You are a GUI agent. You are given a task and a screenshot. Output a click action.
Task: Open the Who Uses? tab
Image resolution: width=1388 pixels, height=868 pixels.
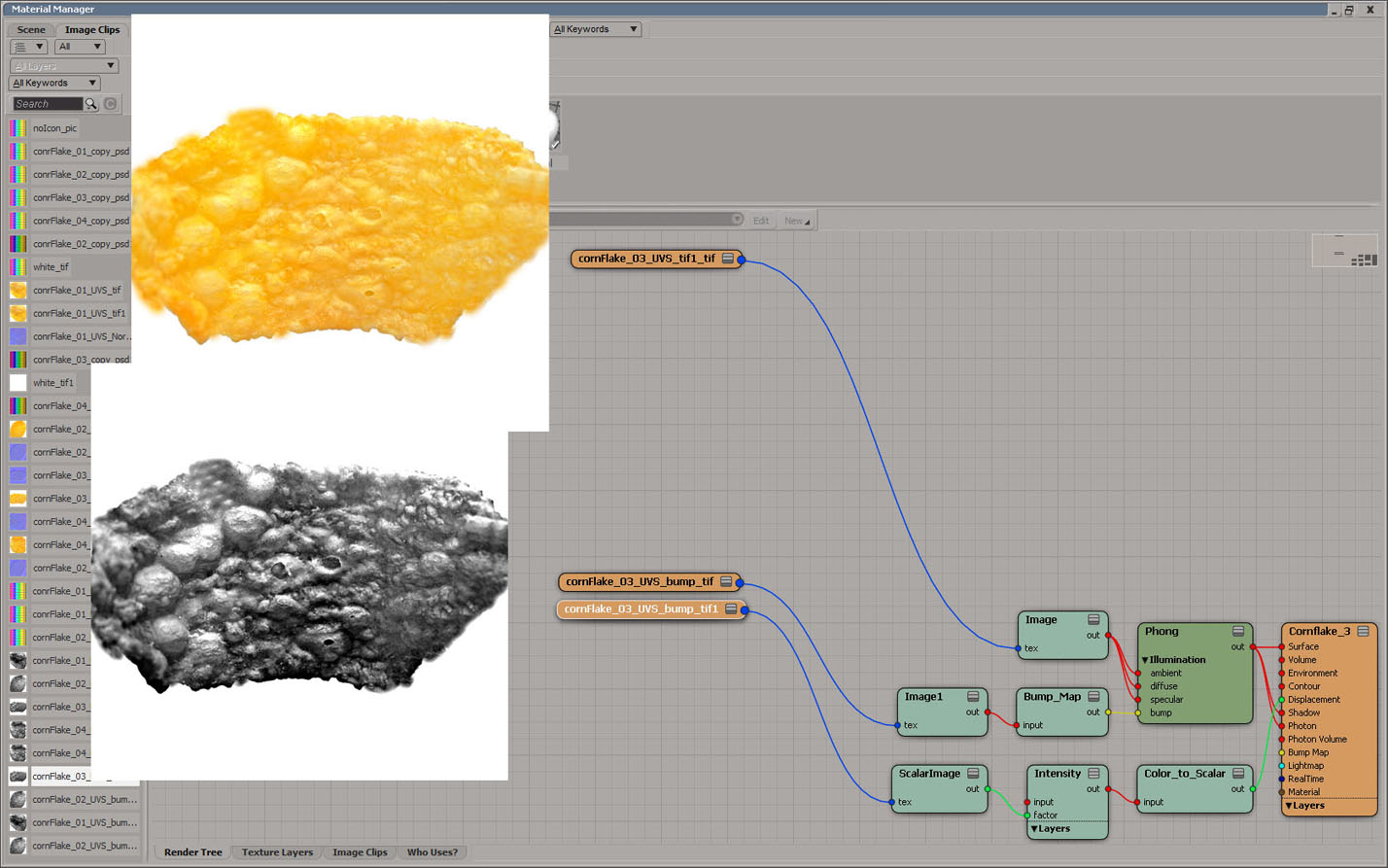coord(432,852)
